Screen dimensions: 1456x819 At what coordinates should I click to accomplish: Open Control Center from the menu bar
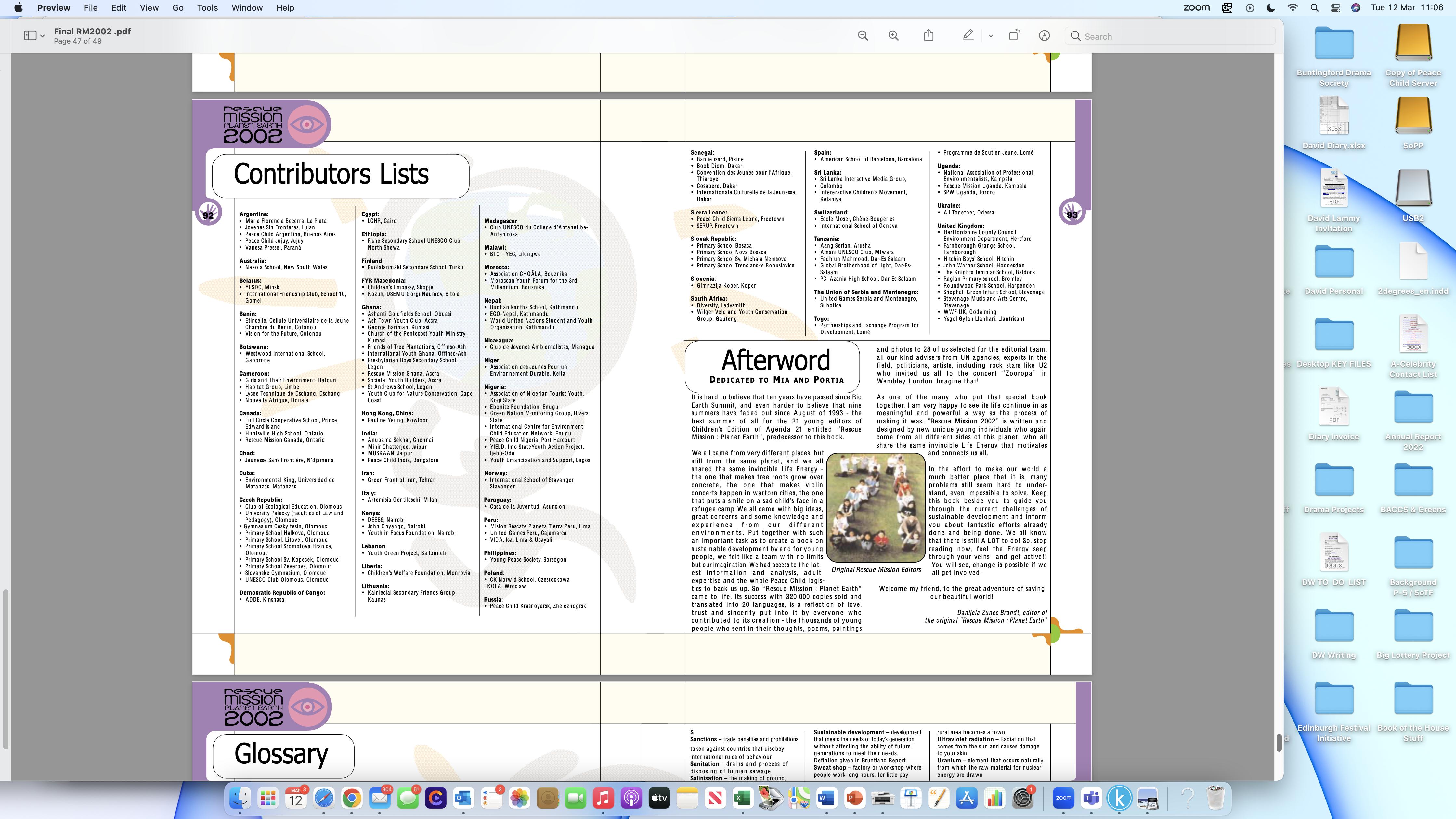[x=1335, y=8]
